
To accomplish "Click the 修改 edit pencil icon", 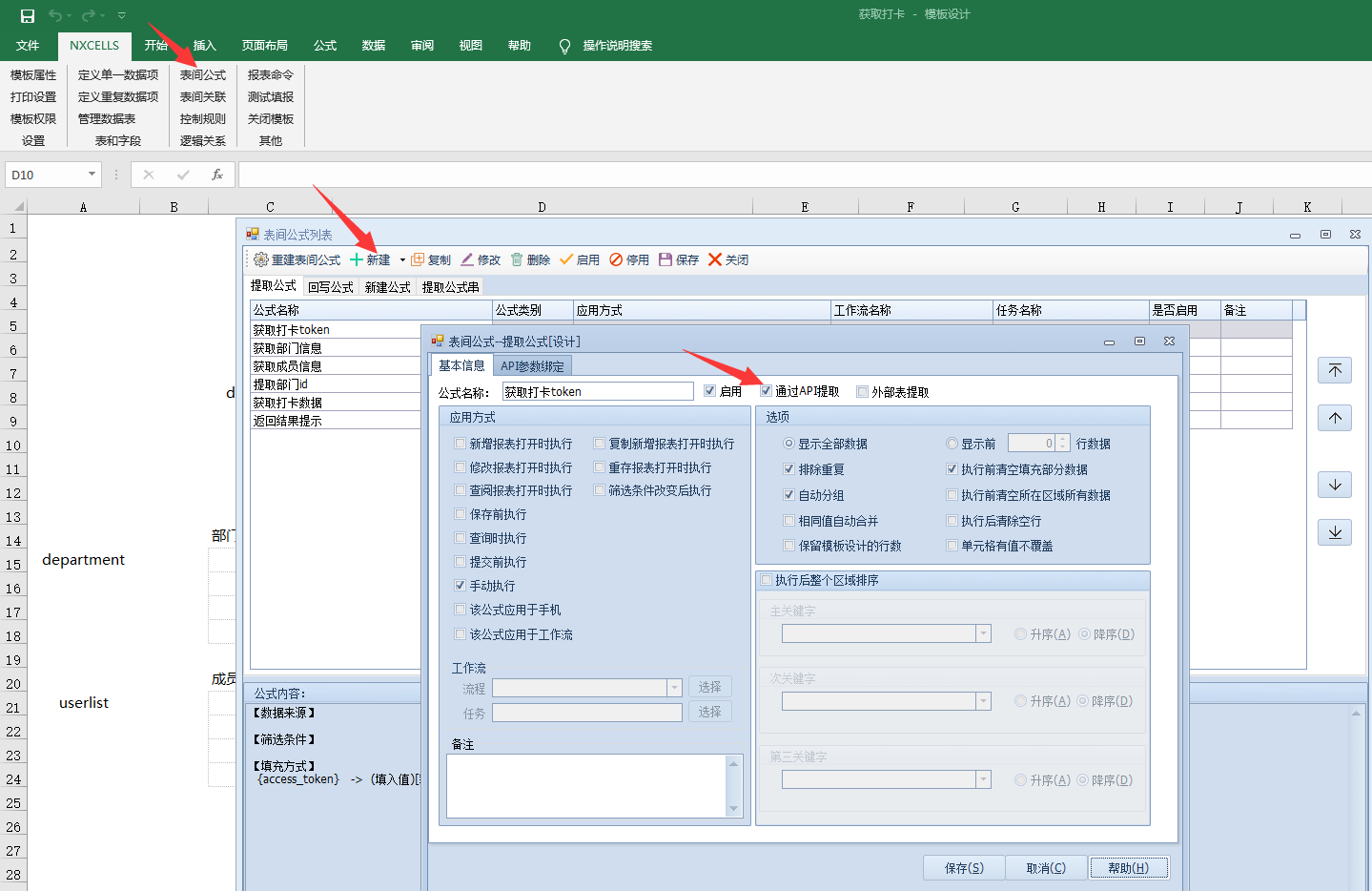I will tap(467, 259).
